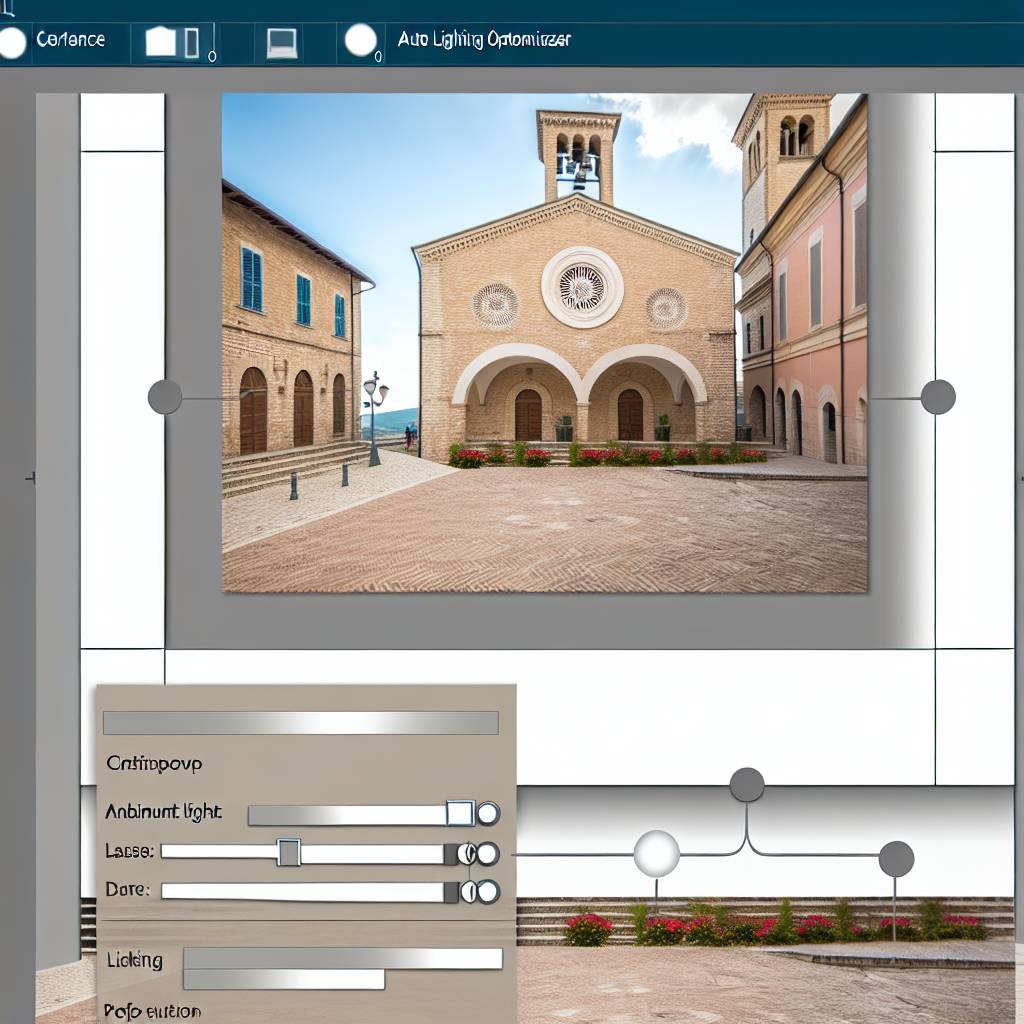This screenshot has height=1024, width=1024.
Task: Open the gradient bar at top of panel
Action: point(300,723)
